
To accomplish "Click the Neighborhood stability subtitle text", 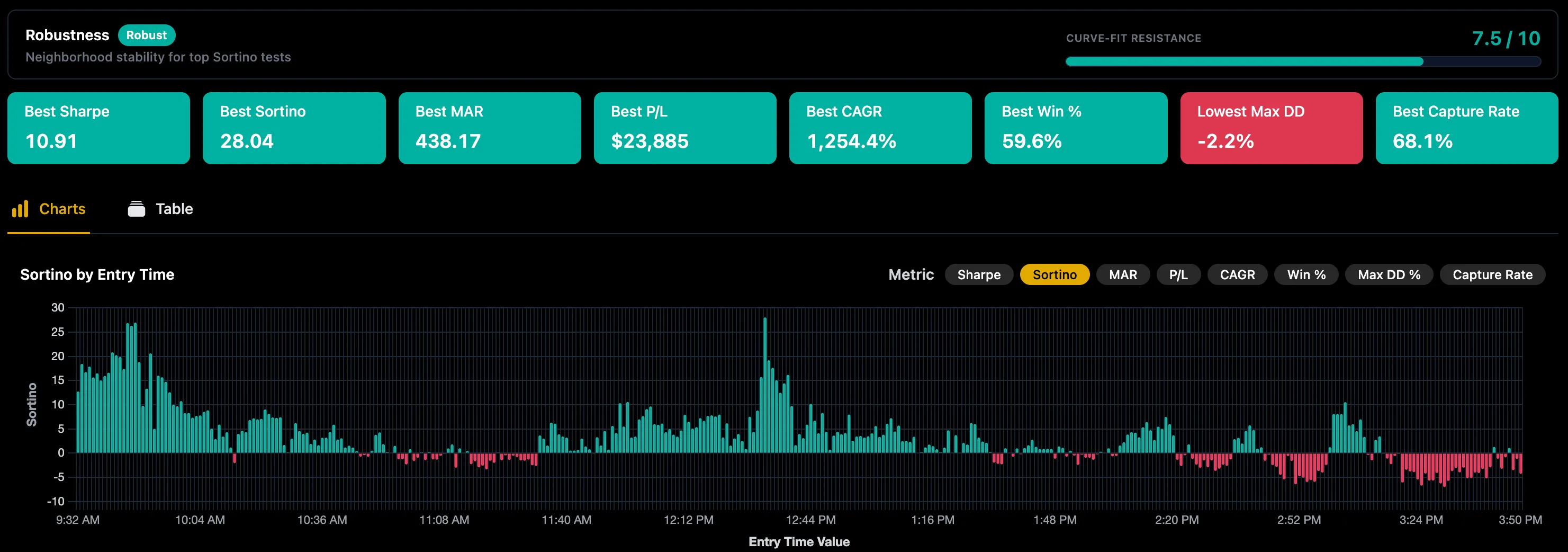I will [x=158, y=57].
